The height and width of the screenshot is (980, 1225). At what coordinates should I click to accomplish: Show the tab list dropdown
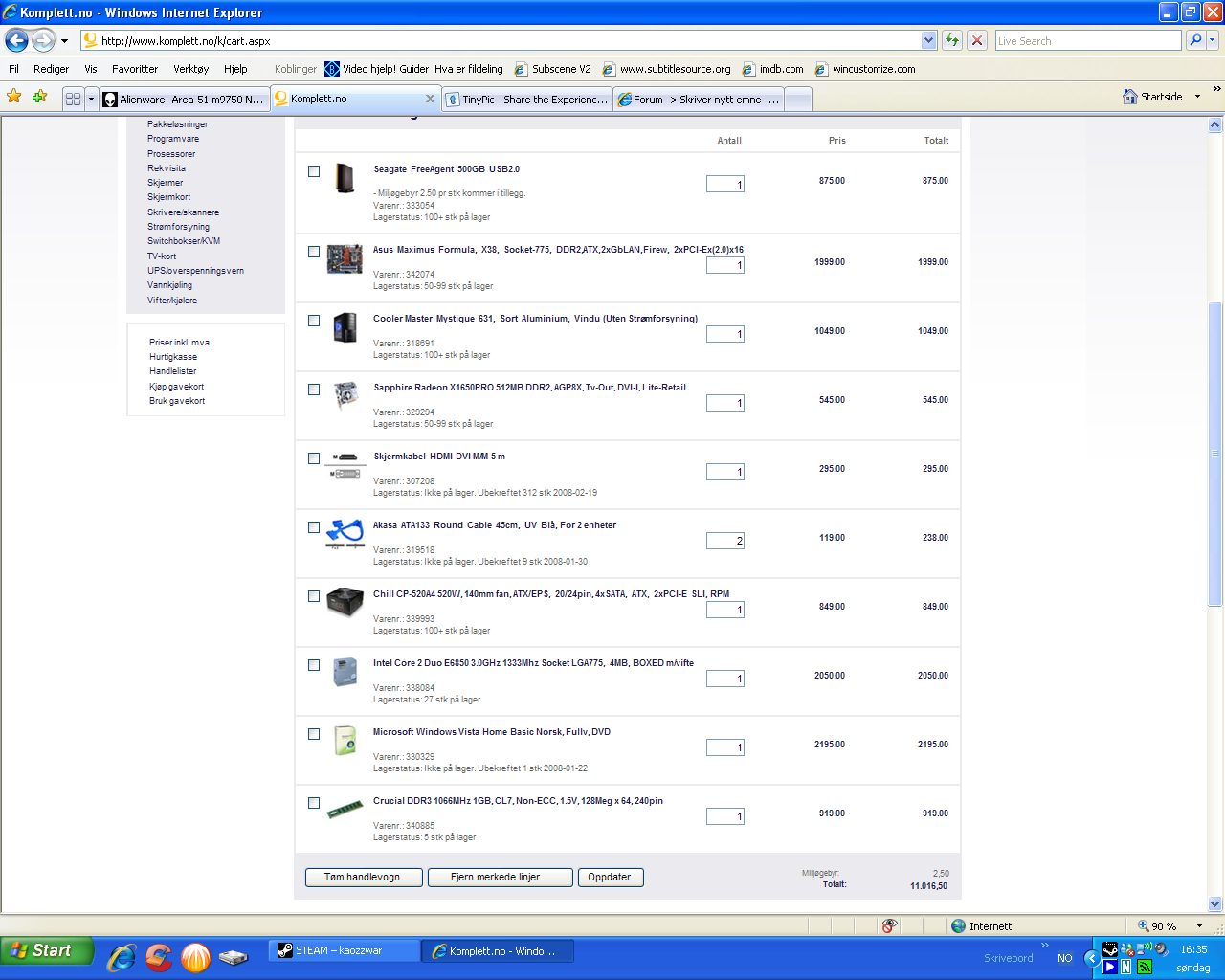[x=92, y=99]
